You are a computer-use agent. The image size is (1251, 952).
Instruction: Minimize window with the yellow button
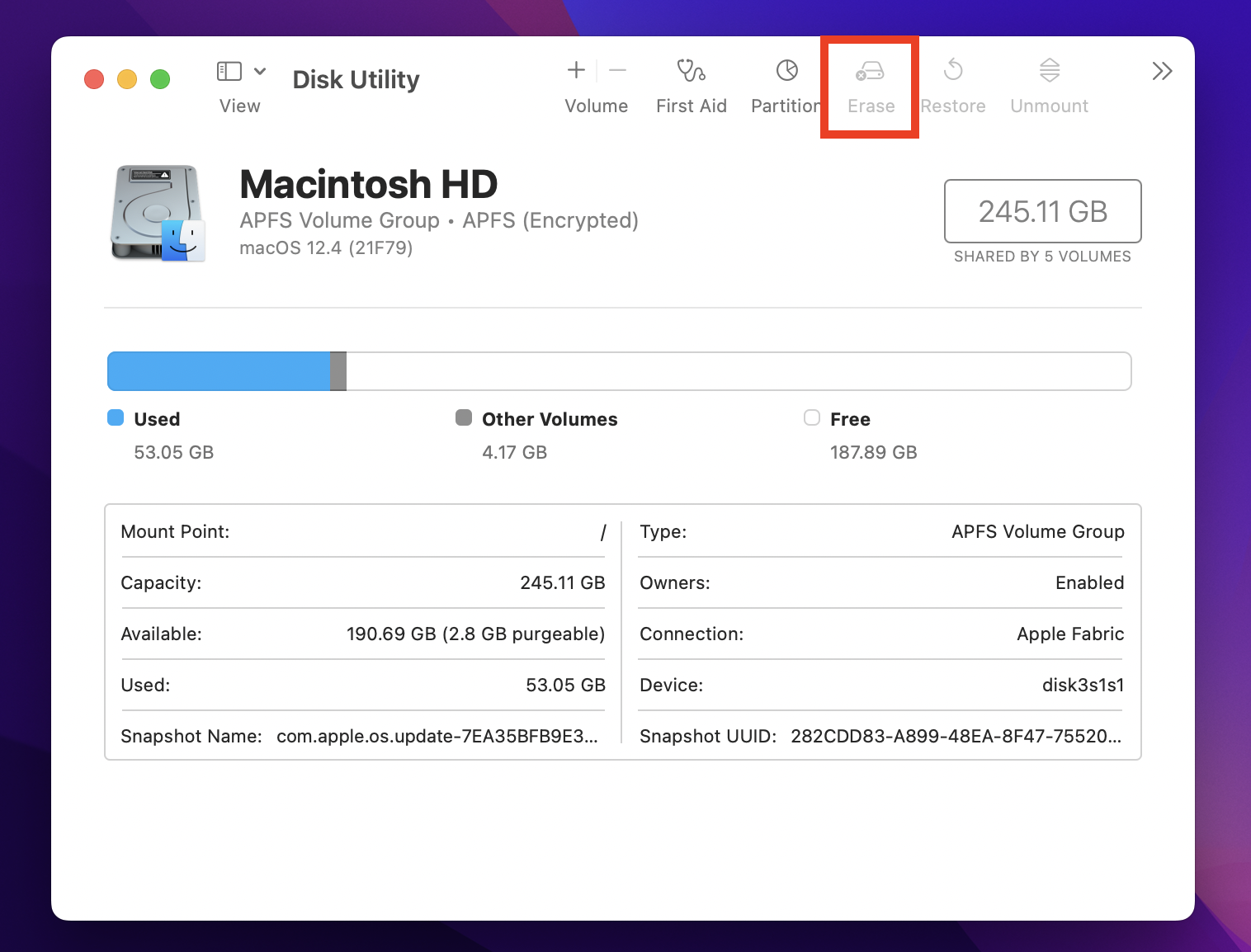[x=127, y=79]
